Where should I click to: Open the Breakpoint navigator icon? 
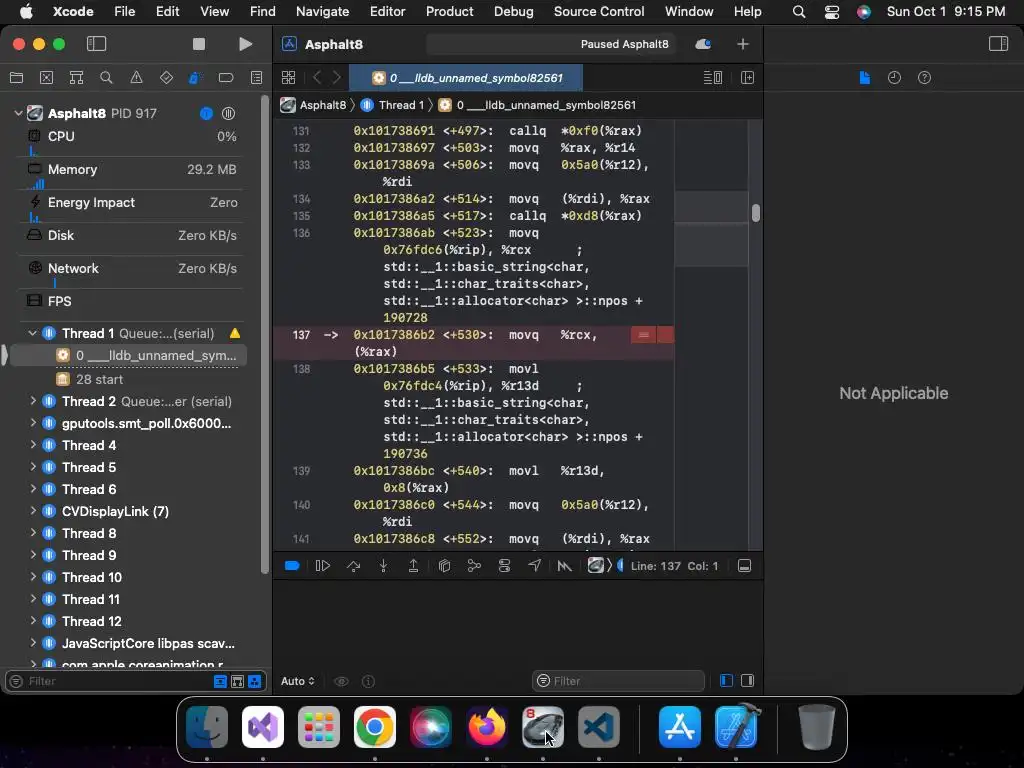pyautogui.click(x=226, y=78)
